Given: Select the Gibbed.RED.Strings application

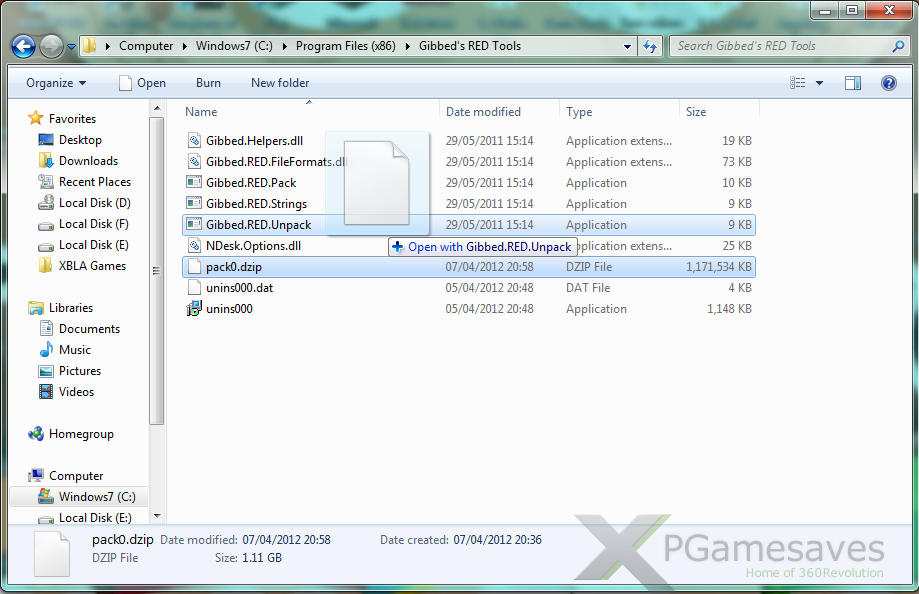Looking at the screenshot, I should click(251, 203).
